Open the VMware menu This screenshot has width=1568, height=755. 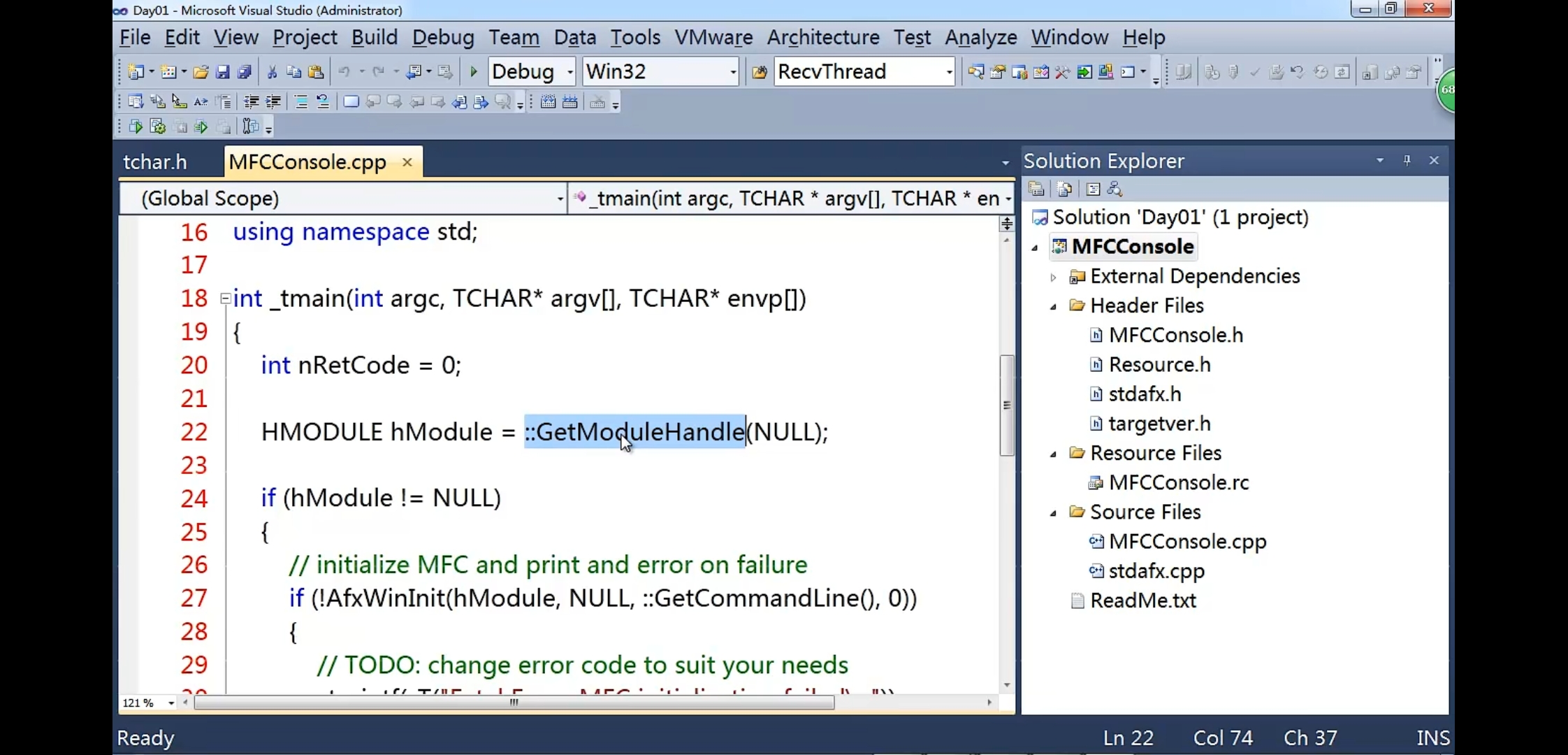[713, 37]
